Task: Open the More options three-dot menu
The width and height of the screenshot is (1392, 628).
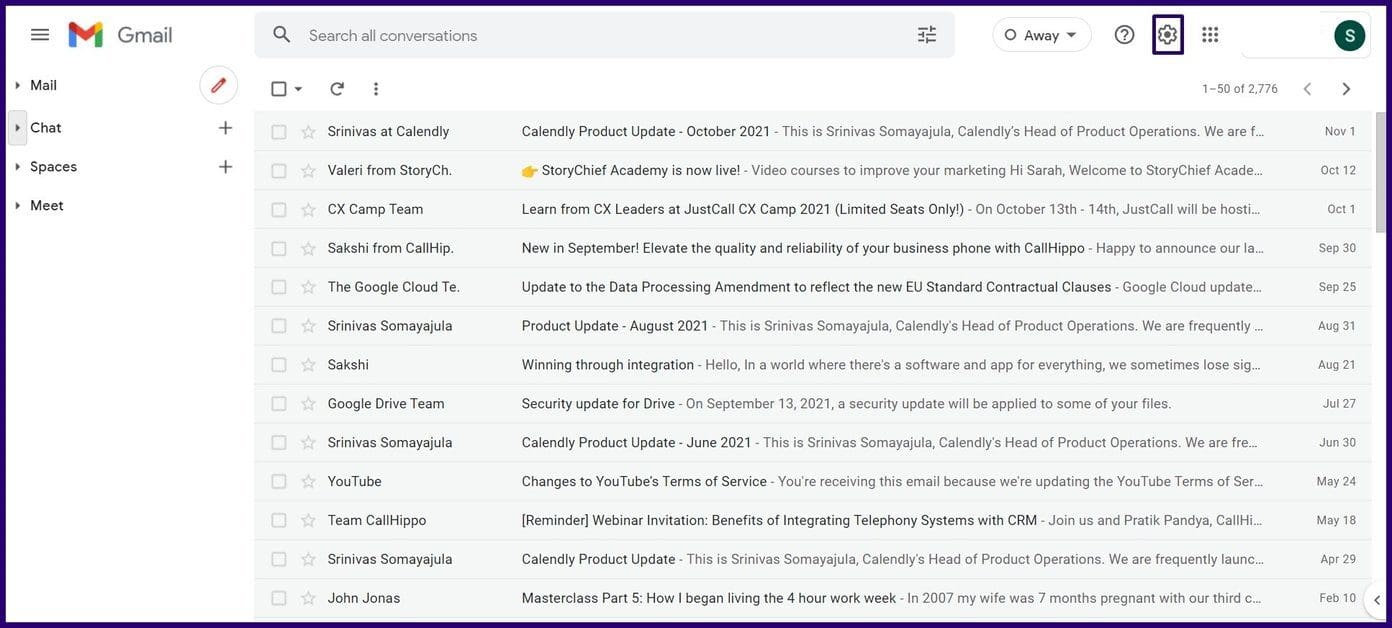Action: tap(376, 89)
